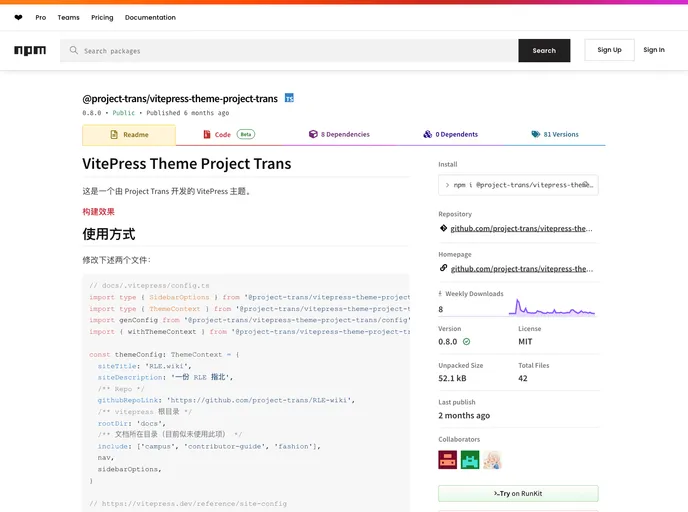Click the 52.1 kB unpacked size value

tap(452, 378)
